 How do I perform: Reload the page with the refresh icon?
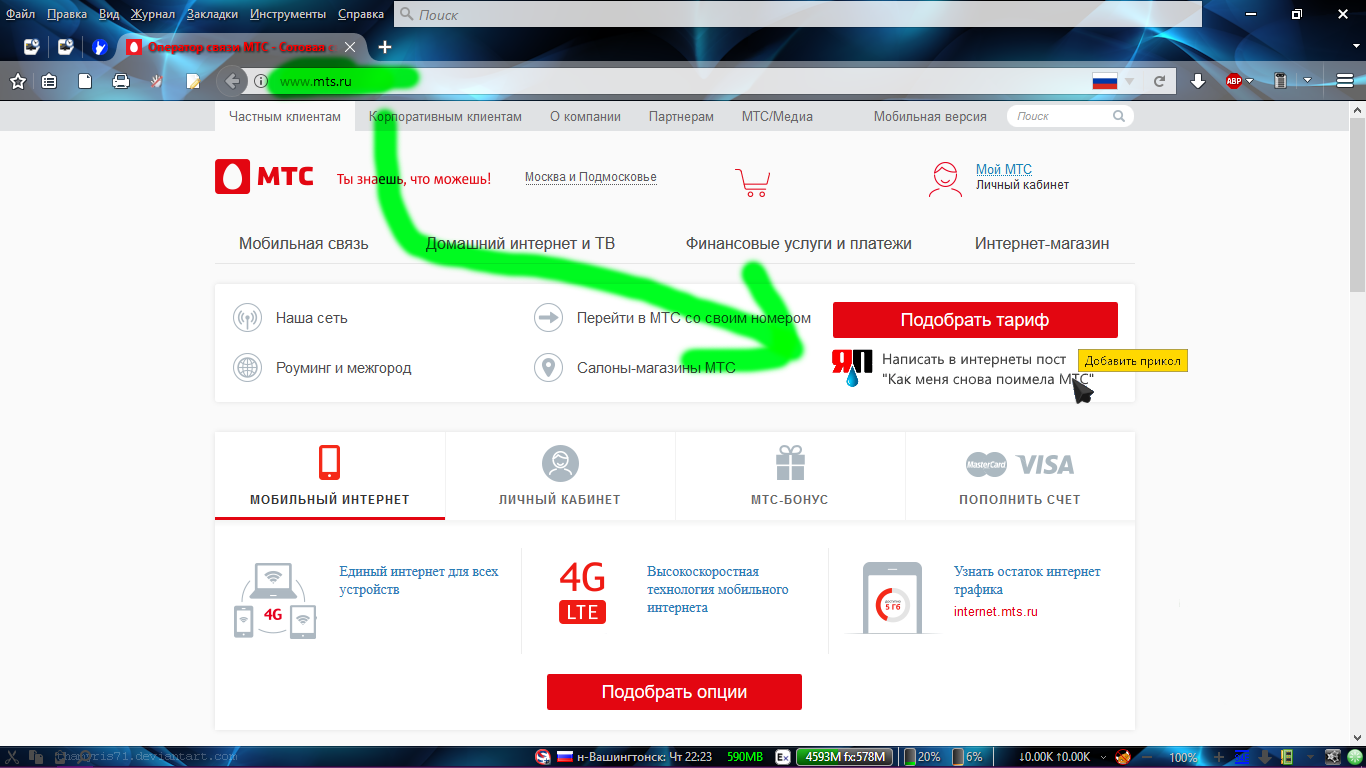1160,81
